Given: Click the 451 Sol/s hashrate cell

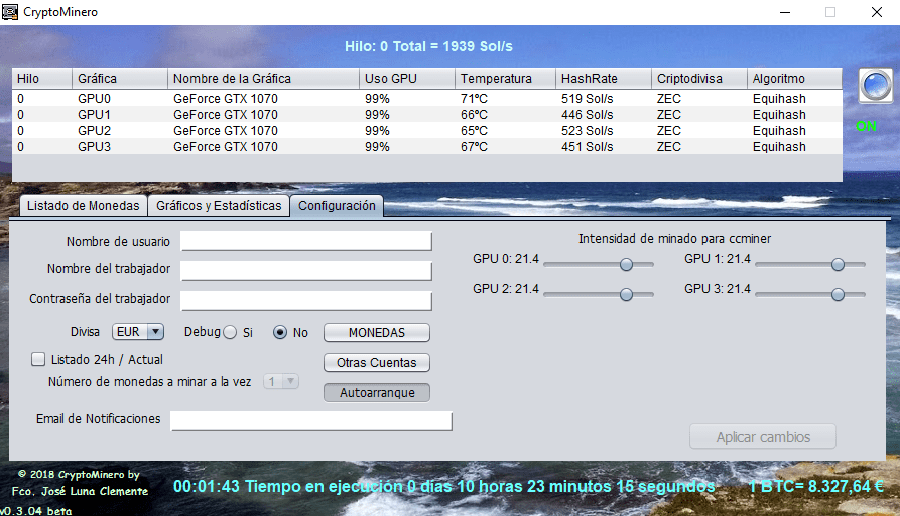Looking at the screenshot, I should point(603,147).
